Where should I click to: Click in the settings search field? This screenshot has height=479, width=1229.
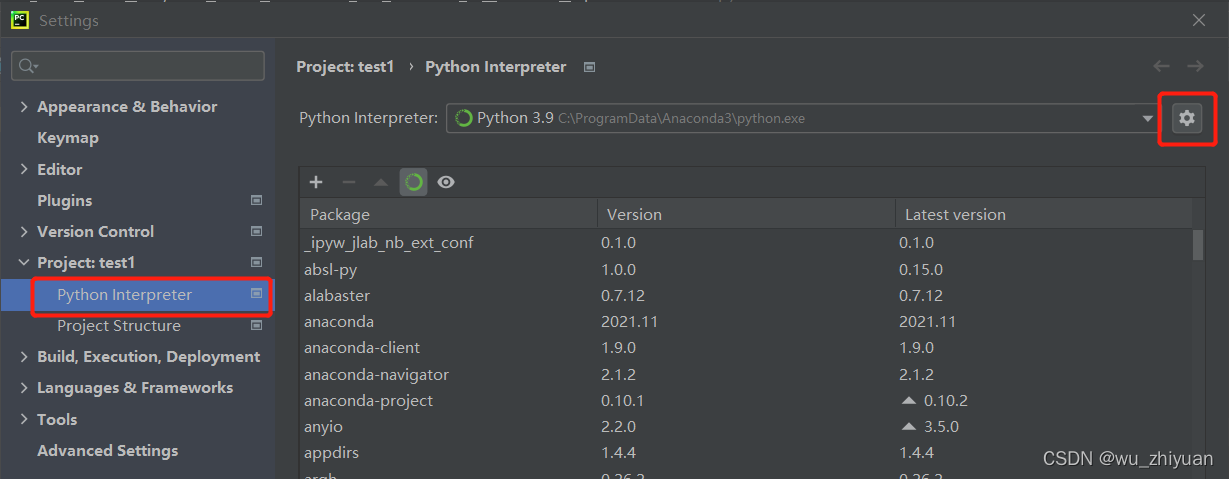138,66
